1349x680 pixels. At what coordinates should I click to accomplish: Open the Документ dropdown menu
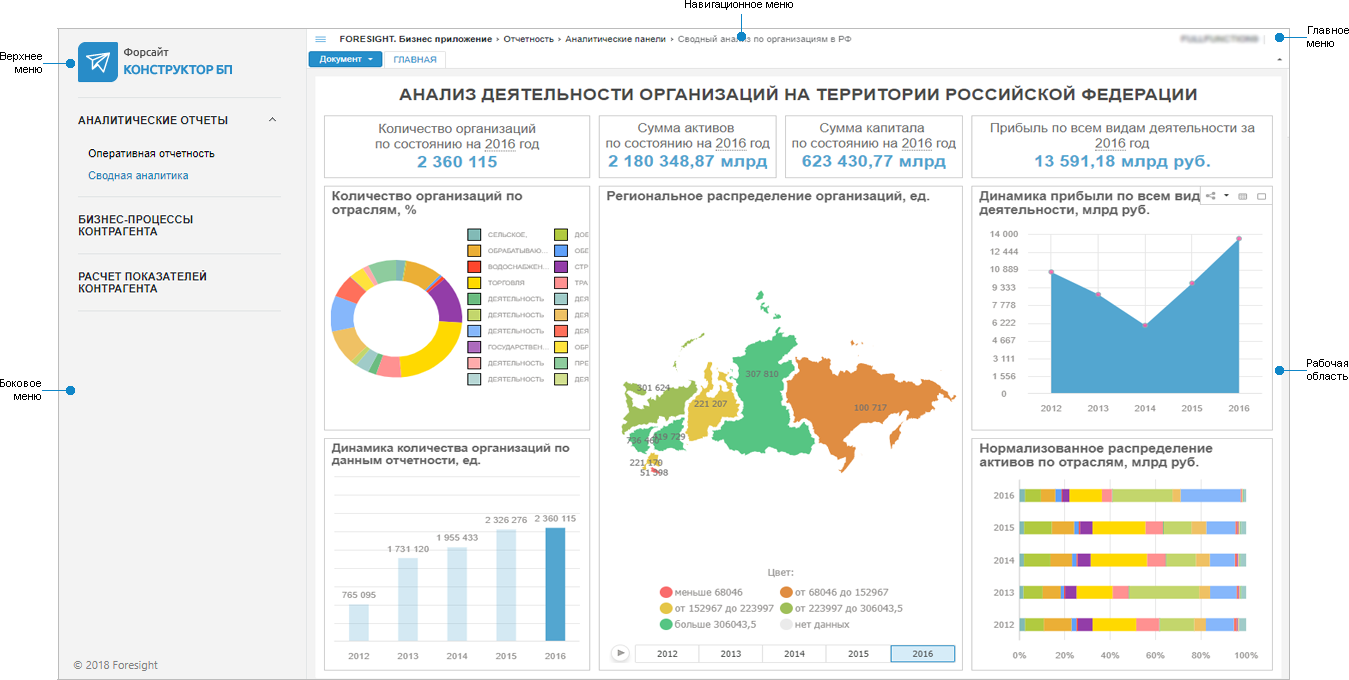point(345,60)
